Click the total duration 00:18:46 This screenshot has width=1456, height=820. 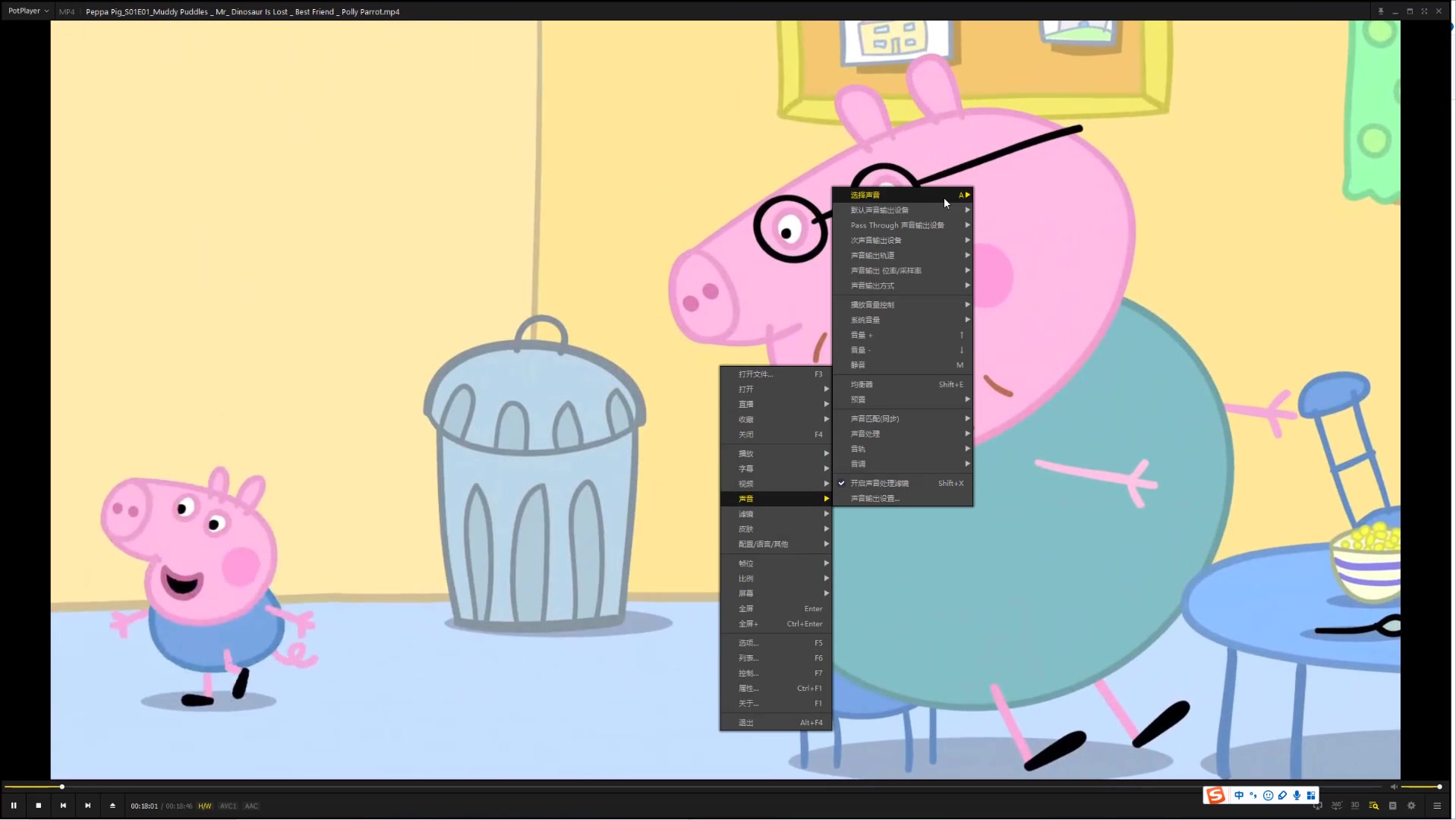(179, 806)
